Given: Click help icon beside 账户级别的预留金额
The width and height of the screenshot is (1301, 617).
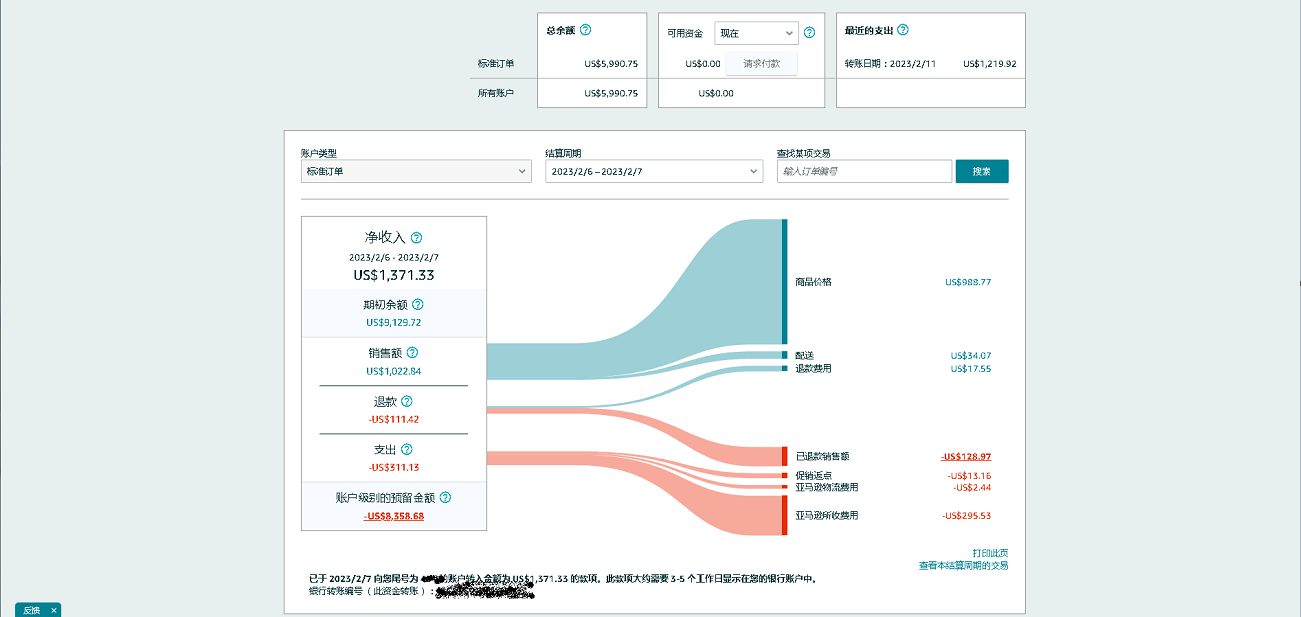Looking at the screenshot, I should 445,497.
